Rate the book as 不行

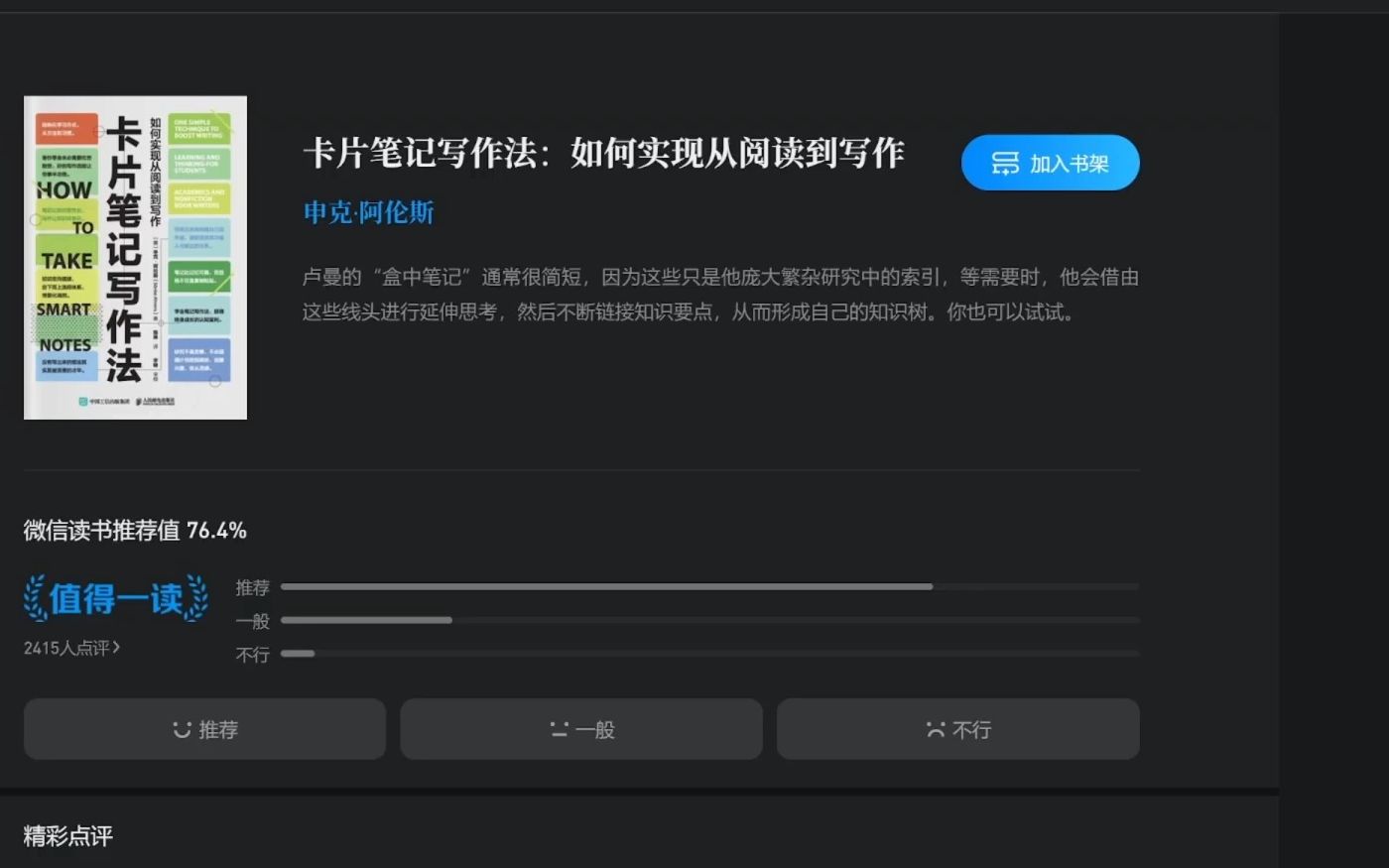point(957,729)
